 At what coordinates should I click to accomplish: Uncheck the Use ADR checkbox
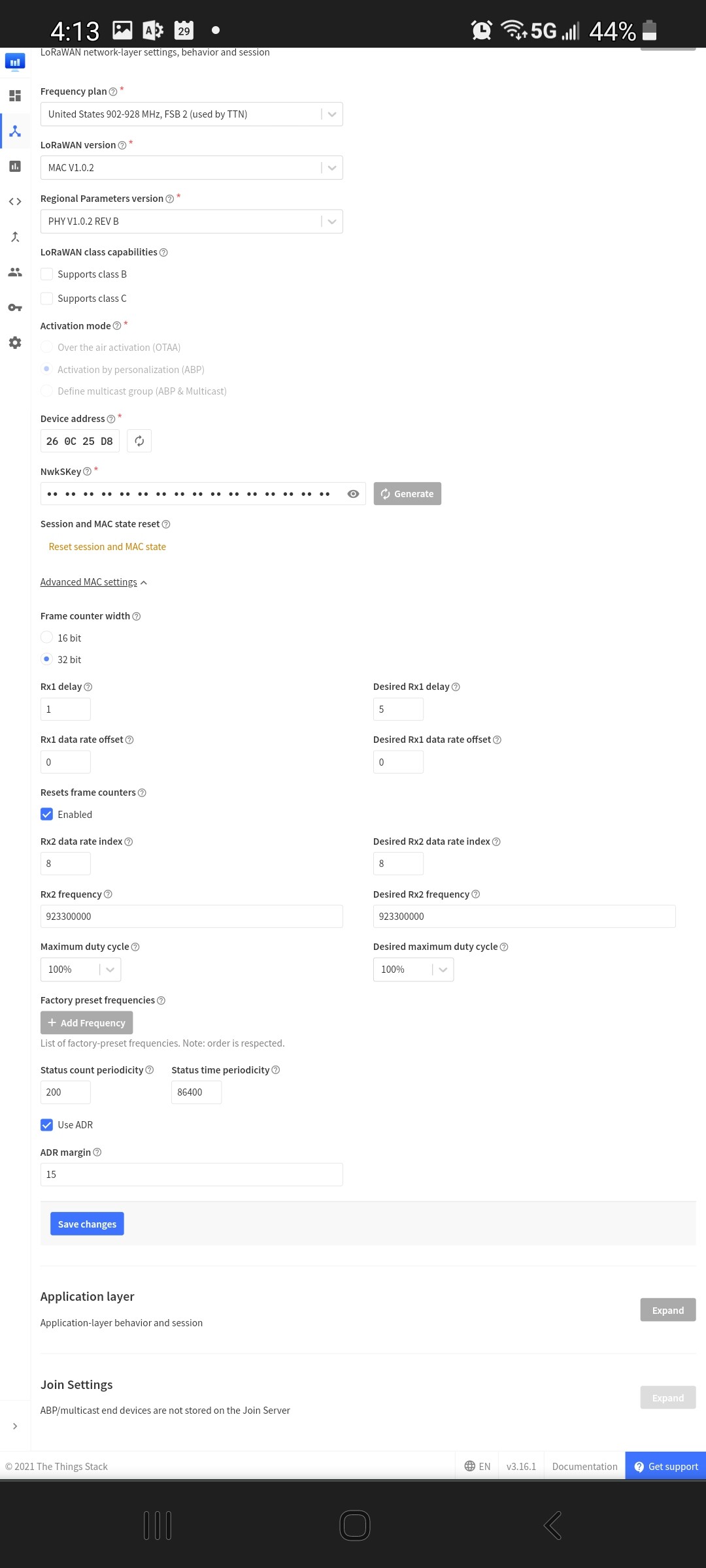tap(46, 1124)
